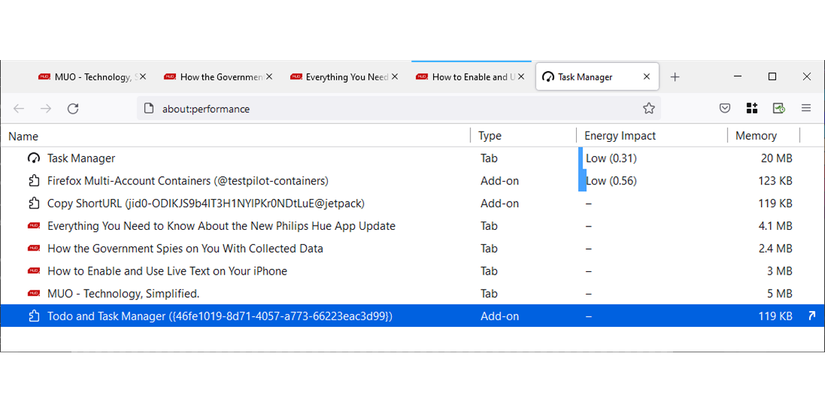Screen dimensions: 825x413
Task: Click the back navigation arrow
Action: pyautogui.click(x=19, y=108)
